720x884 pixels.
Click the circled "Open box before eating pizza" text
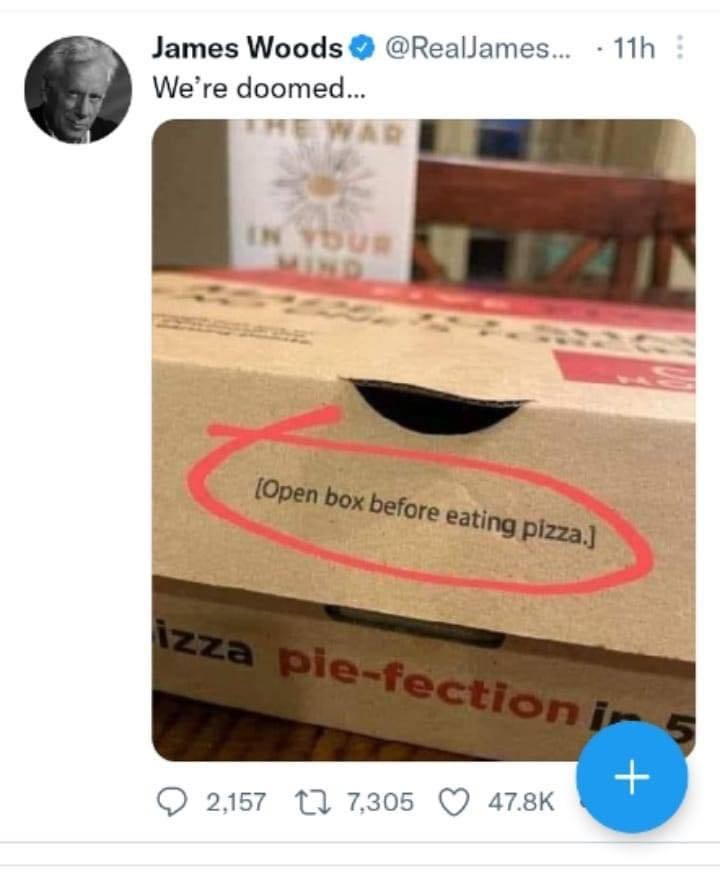425,512
